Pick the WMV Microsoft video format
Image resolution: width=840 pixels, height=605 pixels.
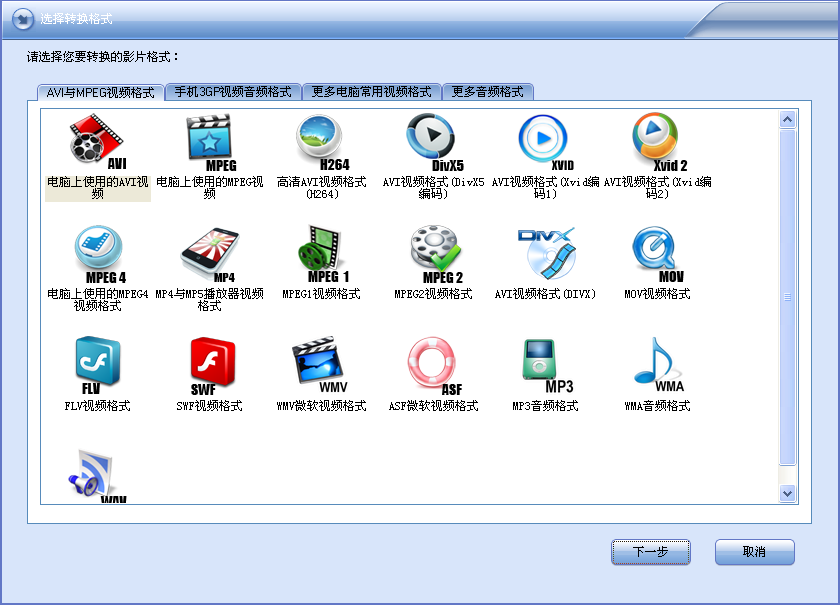coord(321,365)
